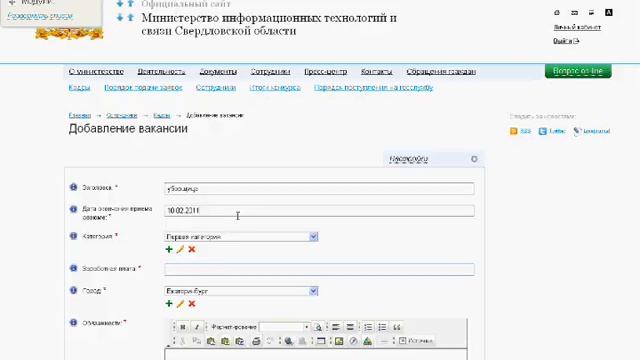The height and width of the screenshot is (360, 640).
Task: Click the 'Выйти' logout link
Action: 566,41
